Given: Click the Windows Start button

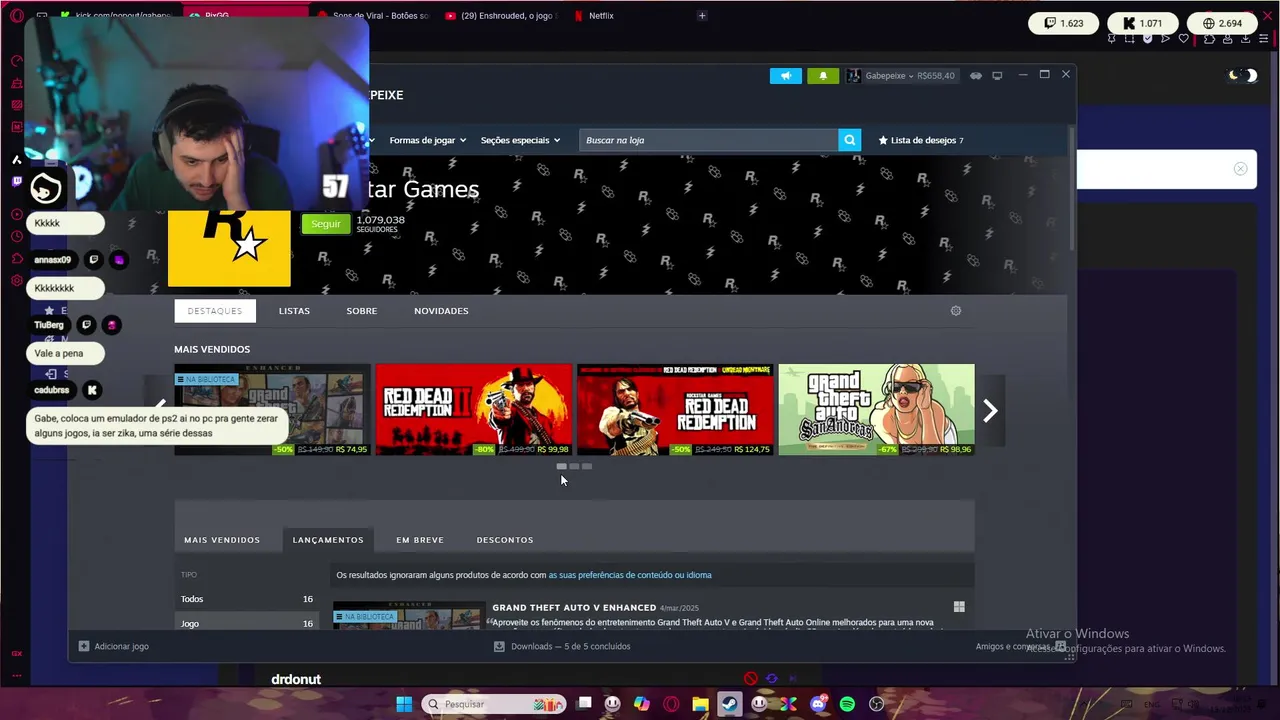Looking at the screenshot, I should click(404, 704).
